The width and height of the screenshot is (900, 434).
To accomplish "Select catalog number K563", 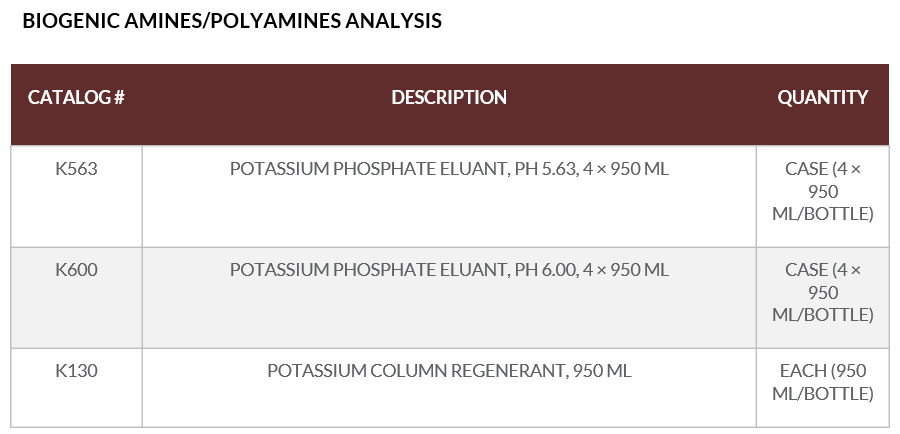I will (76, 169).
